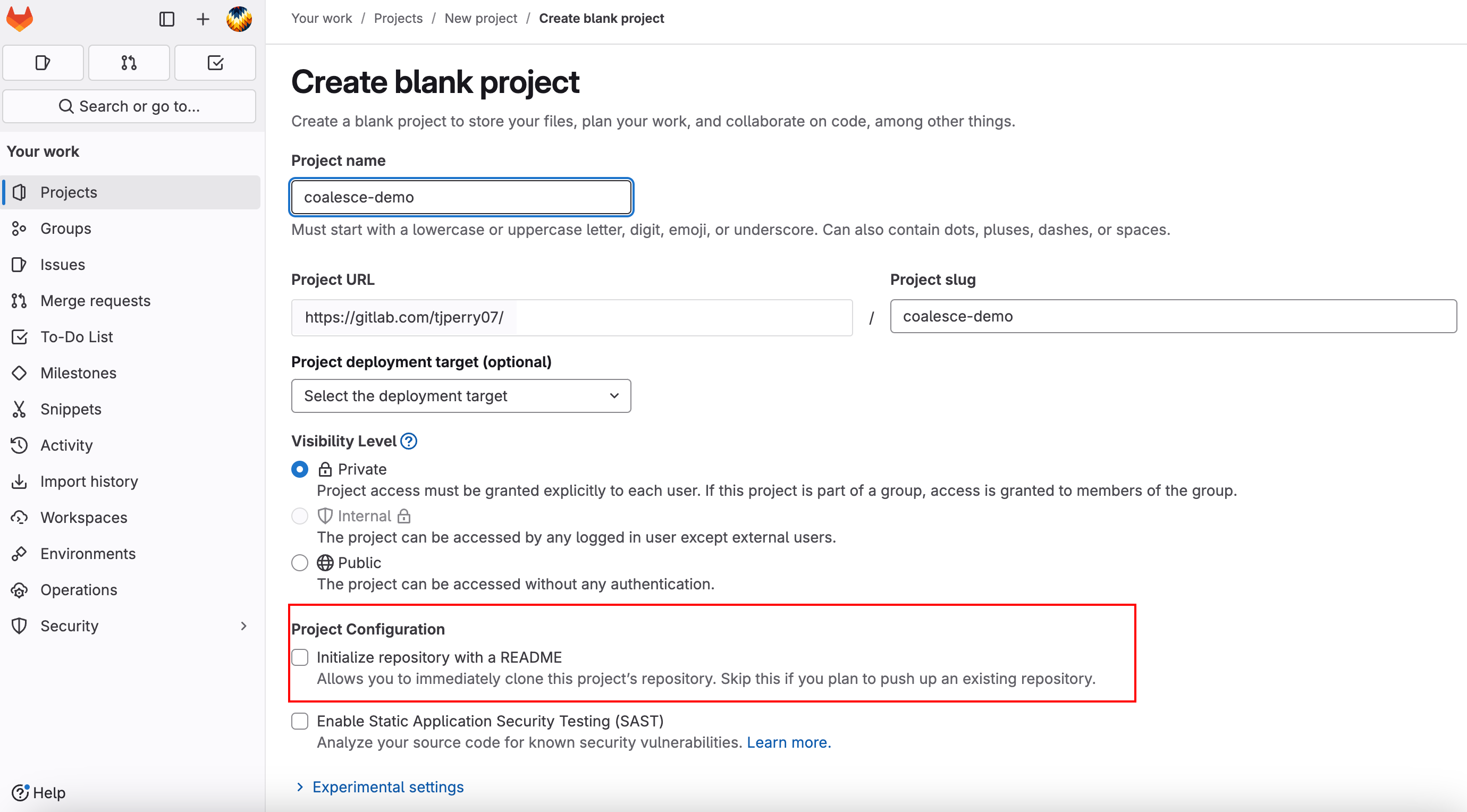Open the Environments section

pos(88,553)
